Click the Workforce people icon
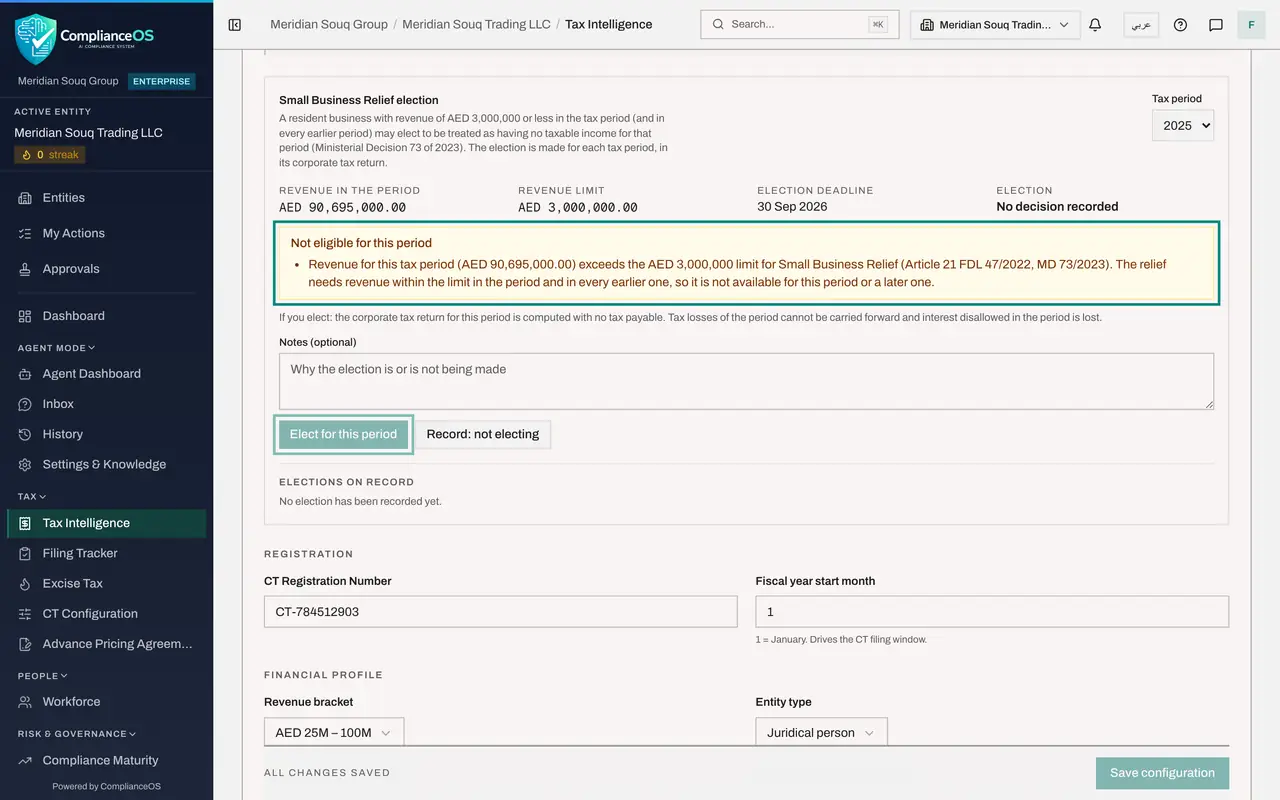The width and height of the screenshot is (1280, 800). coord(25,702)
